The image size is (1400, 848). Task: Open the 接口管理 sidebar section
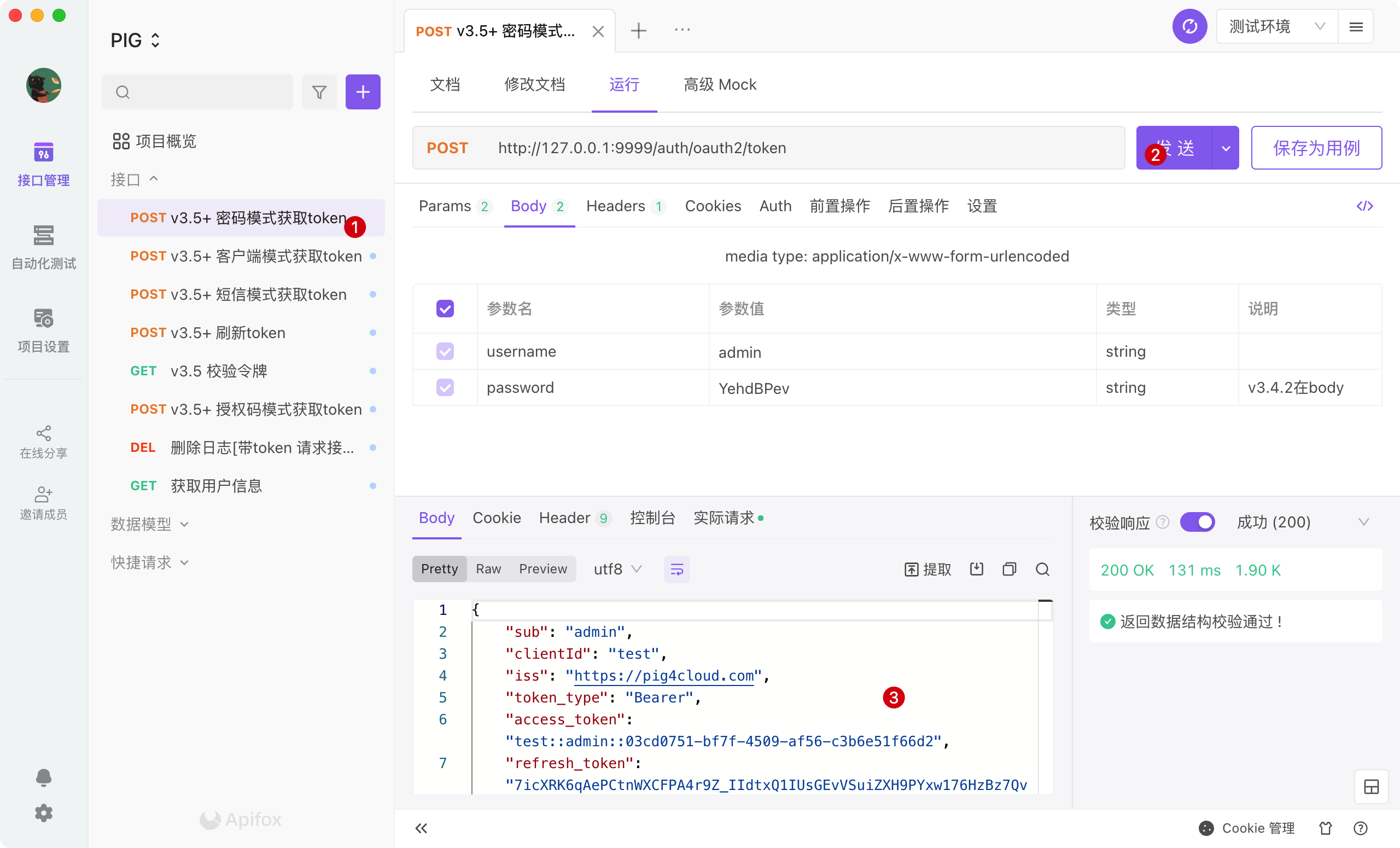pyautogui.click(x=43, y=164)
